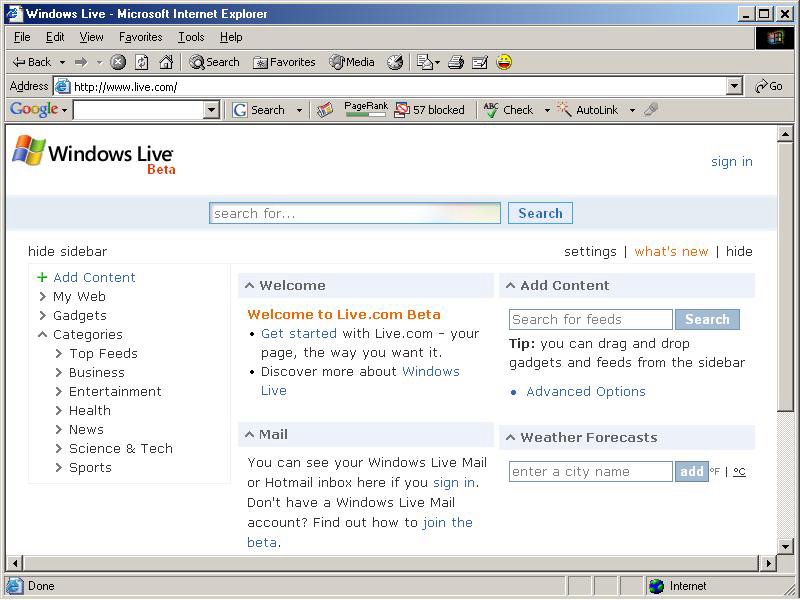Toggle the 57 blocked popup blocker

pyautogui.click(x=430, y=110)
